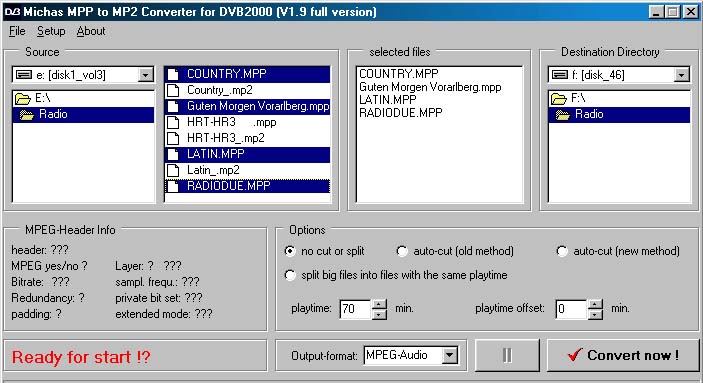Select RADIODUE.MPP in source file list
Viewport: 703px width, 383px height.
tap(248, 186)
